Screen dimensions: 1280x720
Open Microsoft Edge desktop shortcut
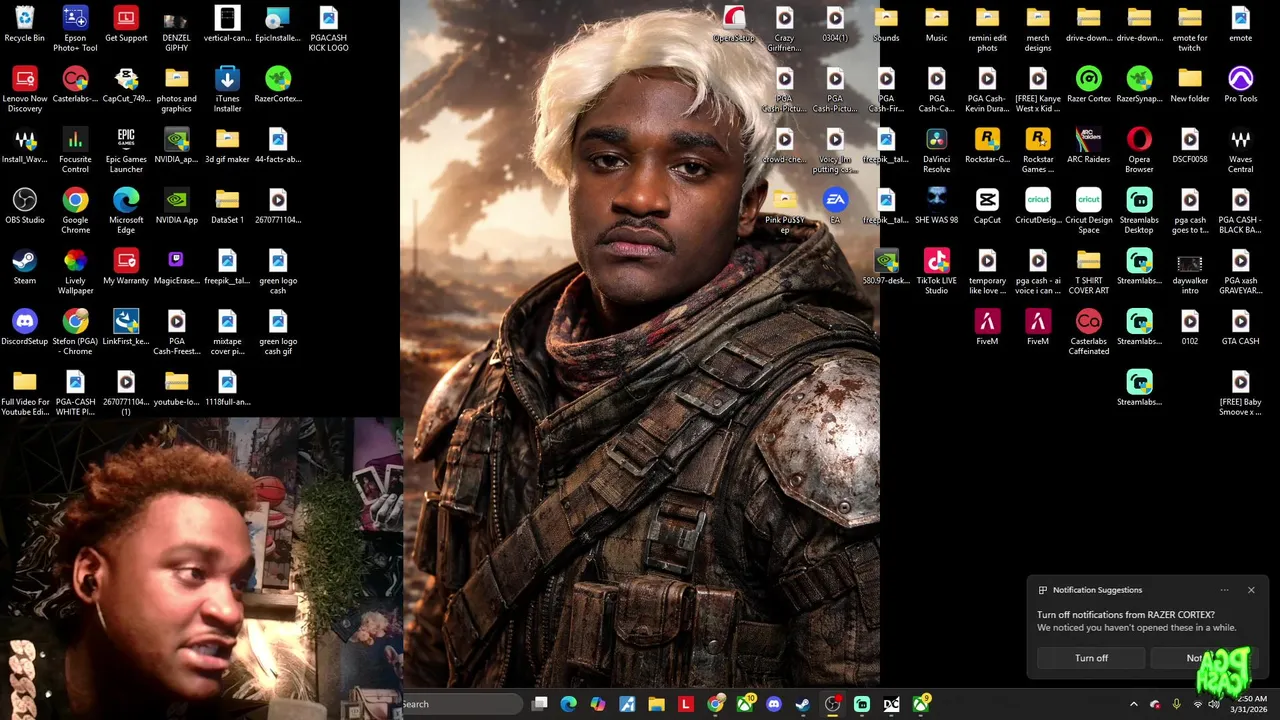[x=126, y=211]
